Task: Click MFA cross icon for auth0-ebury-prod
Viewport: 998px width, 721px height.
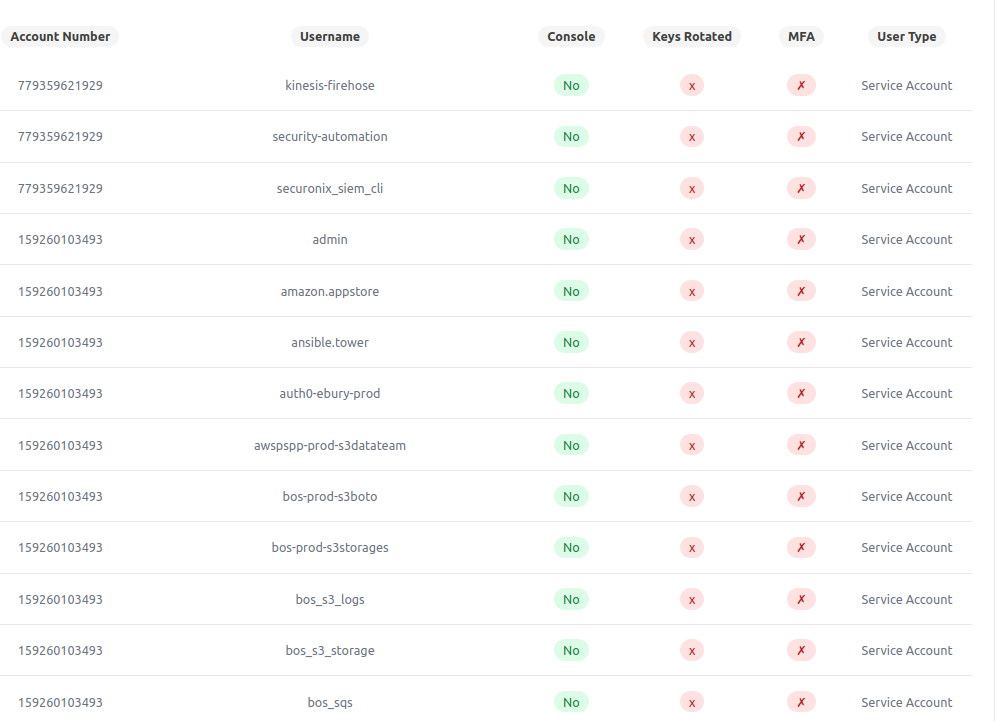Action: click(801, 393)
